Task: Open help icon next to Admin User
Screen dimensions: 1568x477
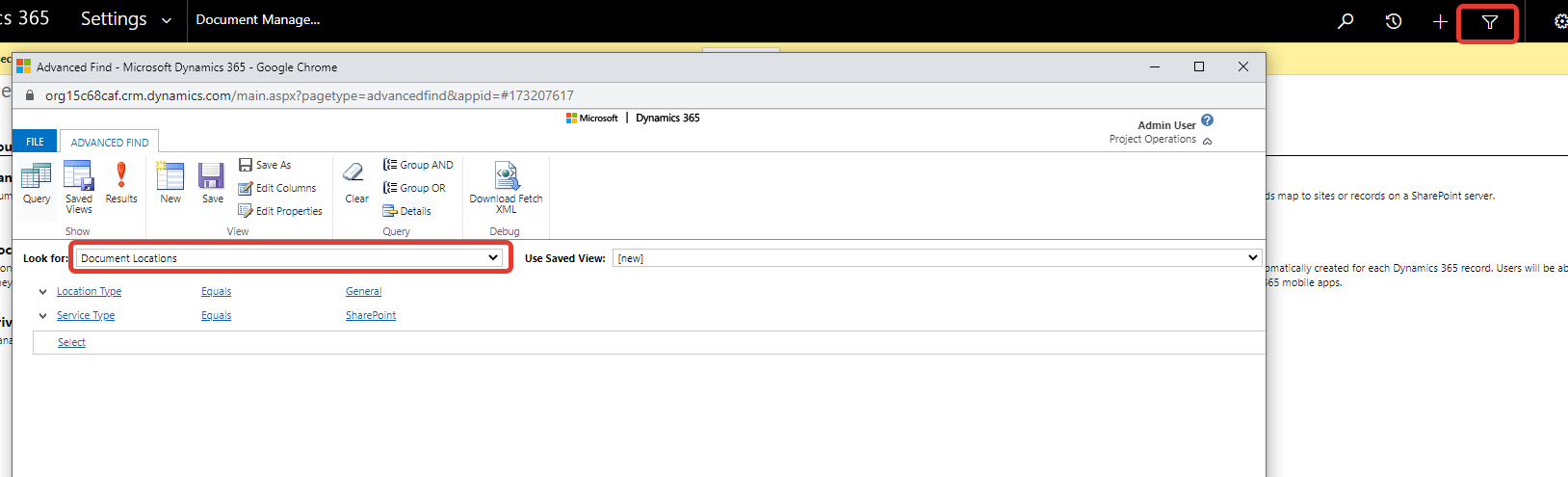Action: [1207, 120]
